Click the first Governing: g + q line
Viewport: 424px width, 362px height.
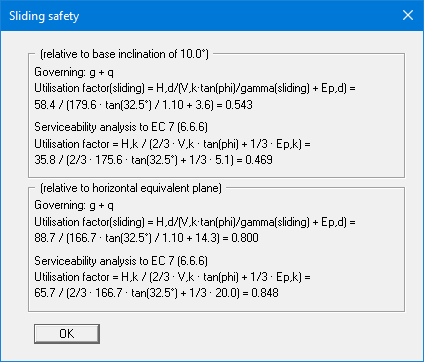tap(74, 72)
